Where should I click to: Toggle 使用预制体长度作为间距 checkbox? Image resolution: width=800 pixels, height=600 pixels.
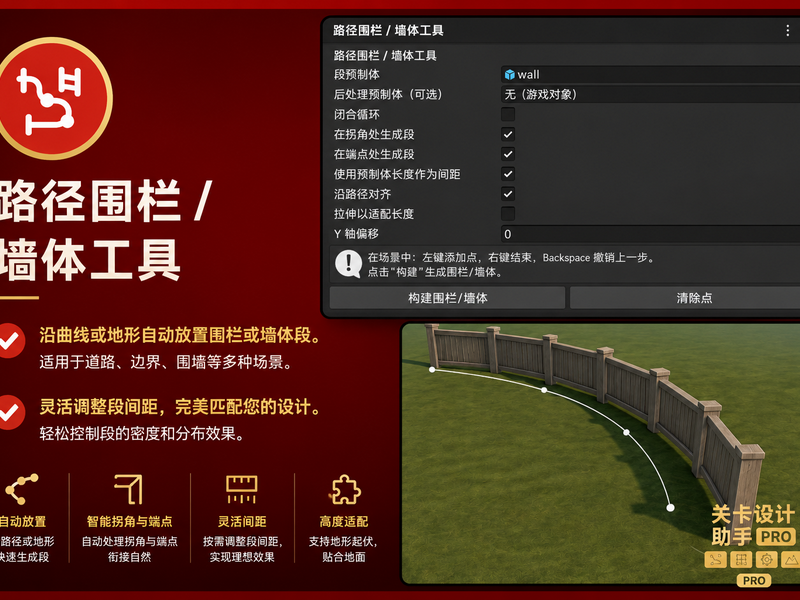pyautogui.click(x=508, y=174)
